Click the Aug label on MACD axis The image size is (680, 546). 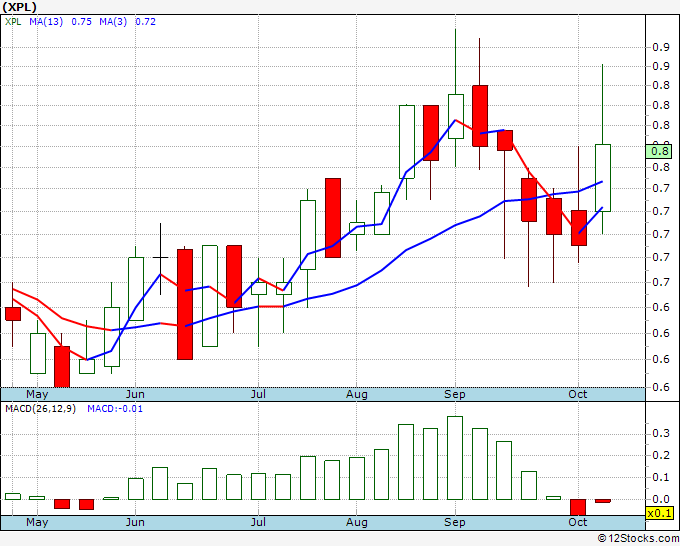point(357,522)
